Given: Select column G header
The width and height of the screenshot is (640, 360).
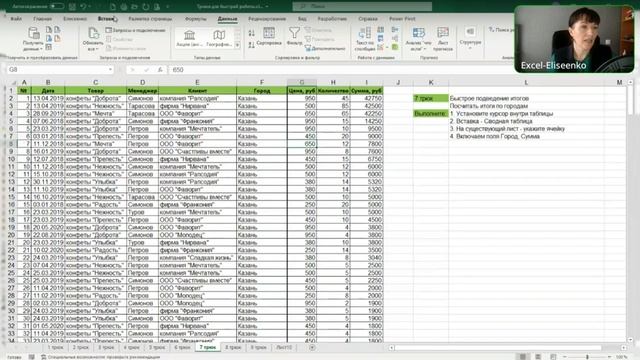Looking at the screenshot, I should pyautogui.click(x=302, y=82).
